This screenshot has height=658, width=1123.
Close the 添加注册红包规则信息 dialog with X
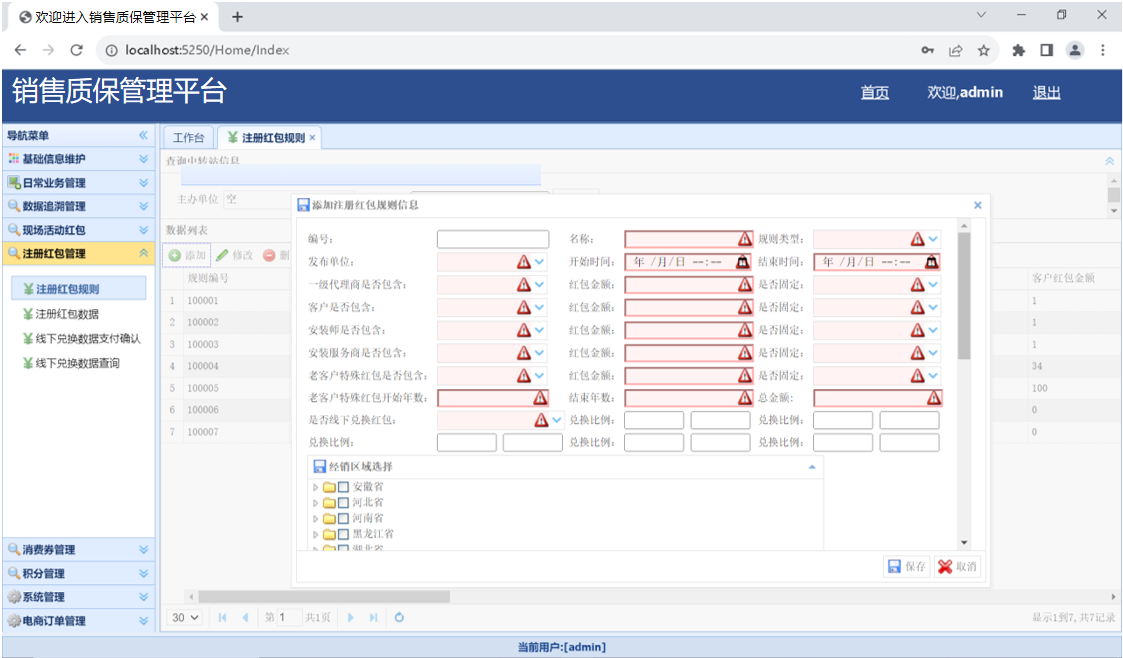(978, 205)
